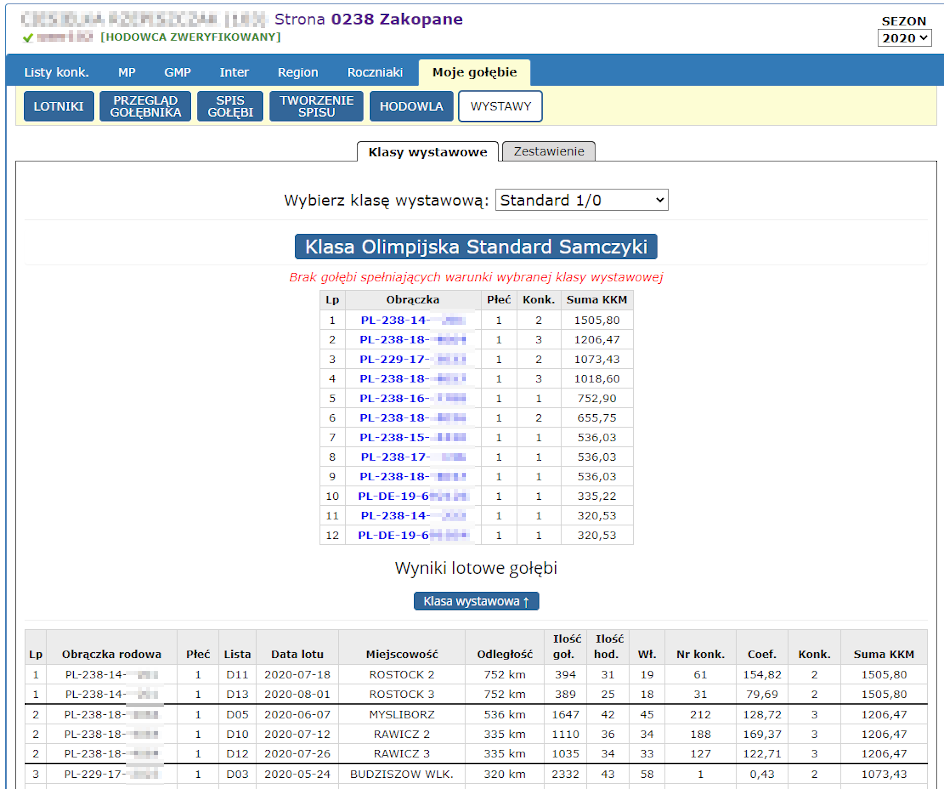Viewport: 944px width, 789px height.
Task: Open the MP tab
Action: (127, 72)
